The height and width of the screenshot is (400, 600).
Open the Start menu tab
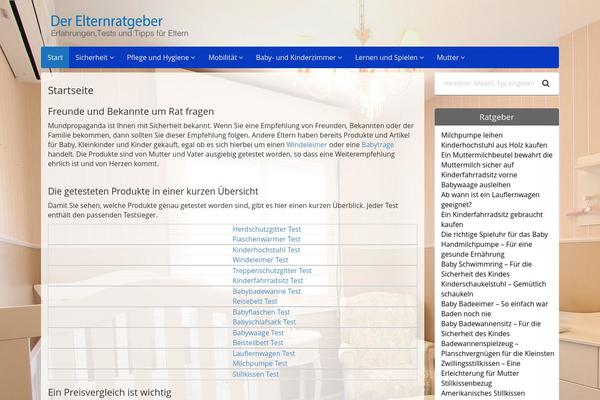click(55, 57)
